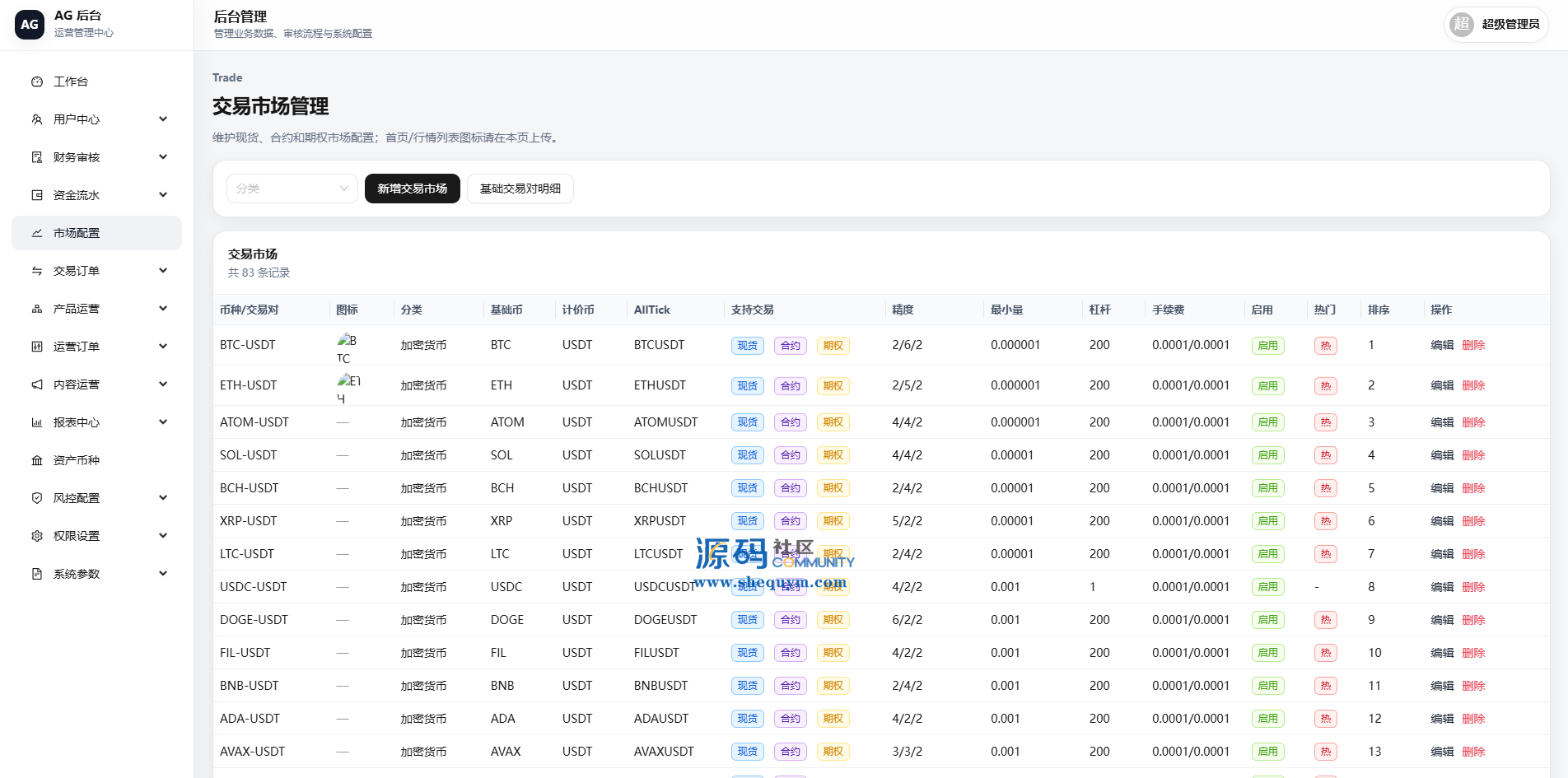
Task: Open the 工作台 dashboard icon
Action: (x=37, y=82)
